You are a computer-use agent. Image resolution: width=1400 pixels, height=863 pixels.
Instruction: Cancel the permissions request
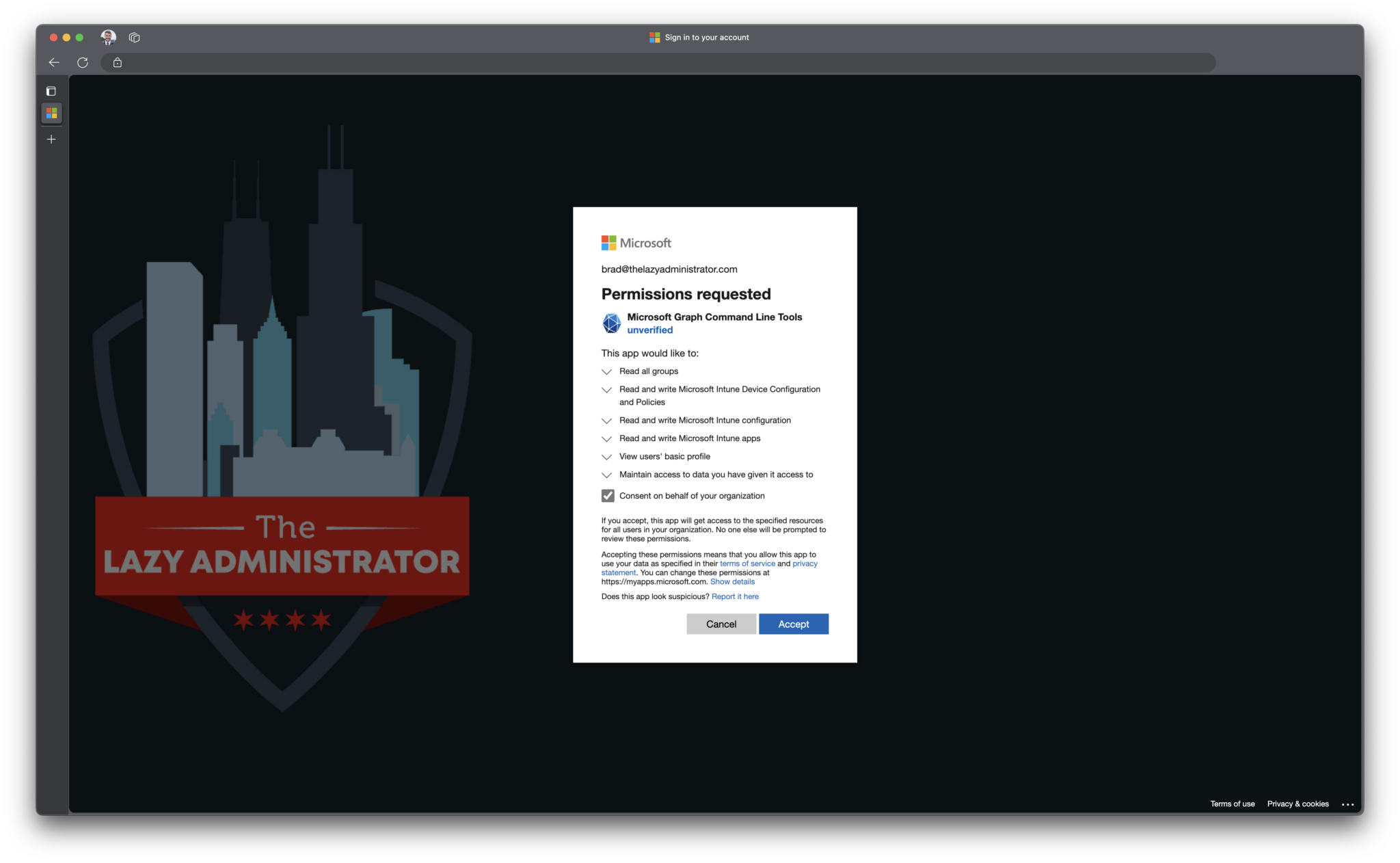click(x=721, y=624)
